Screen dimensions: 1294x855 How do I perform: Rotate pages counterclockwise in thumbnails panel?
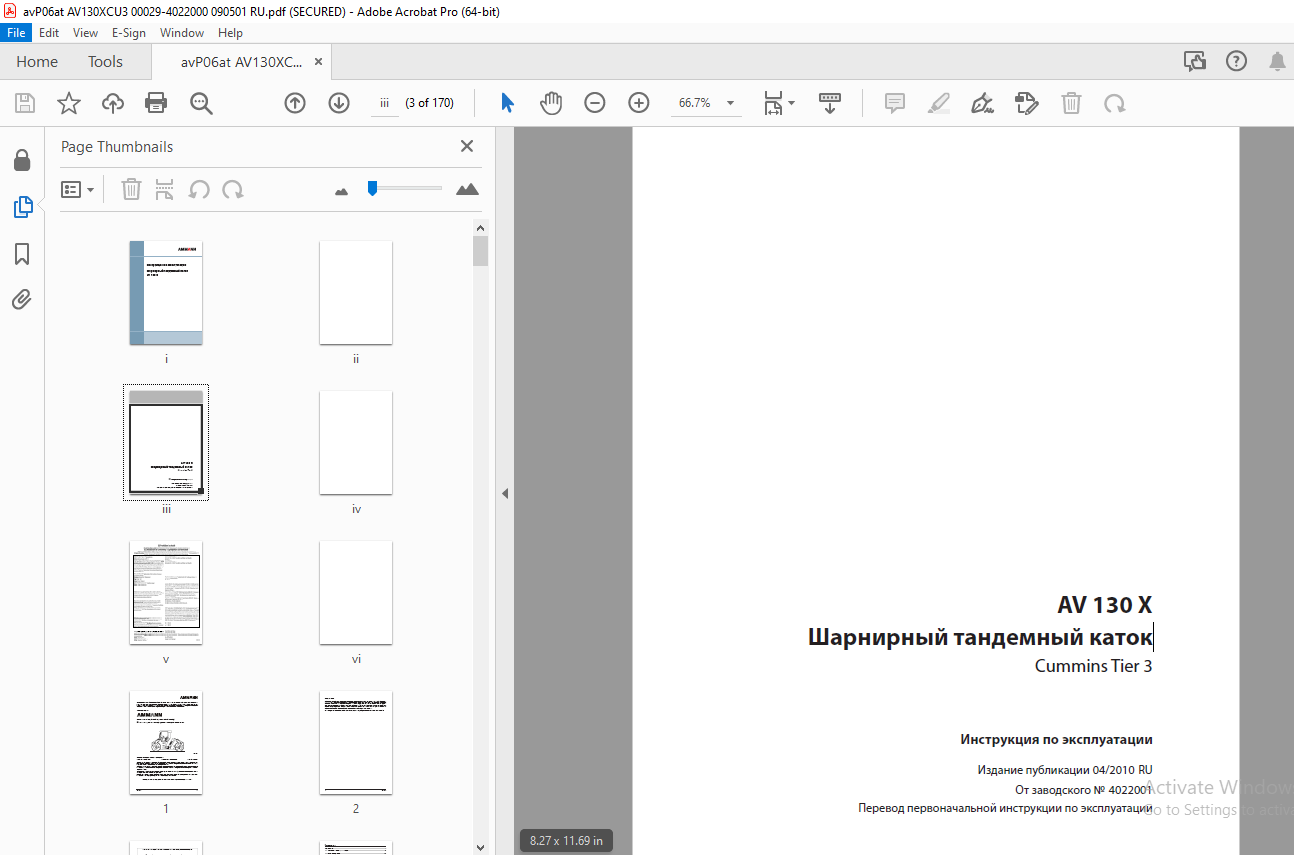coord(199,189)
